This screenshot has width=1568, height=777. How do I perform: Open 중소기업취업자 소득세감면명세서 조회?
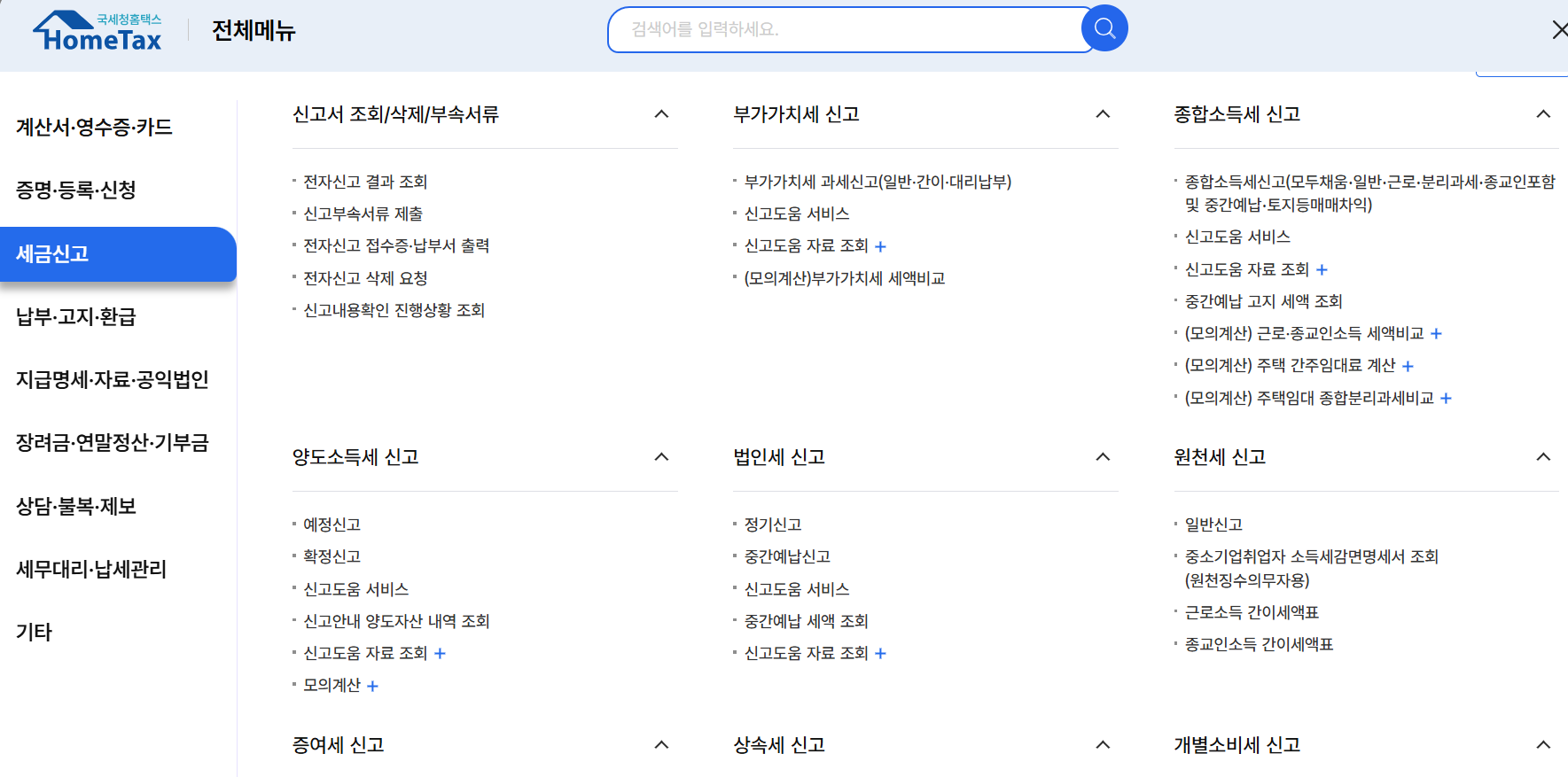(x=1312, y=568)
